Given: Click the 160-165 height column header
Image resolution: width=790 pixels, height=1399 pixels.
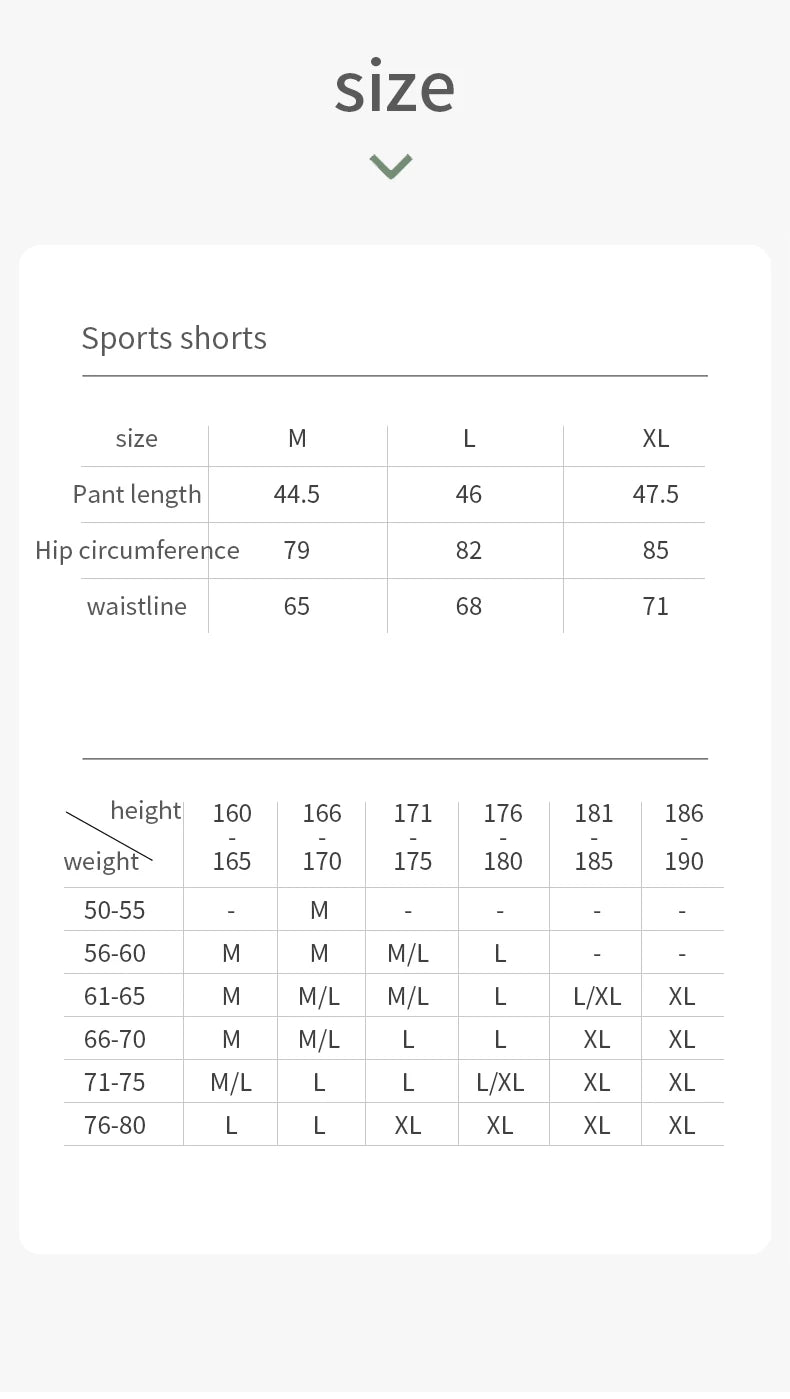Looking at the screenshot, I should [232, 837].
